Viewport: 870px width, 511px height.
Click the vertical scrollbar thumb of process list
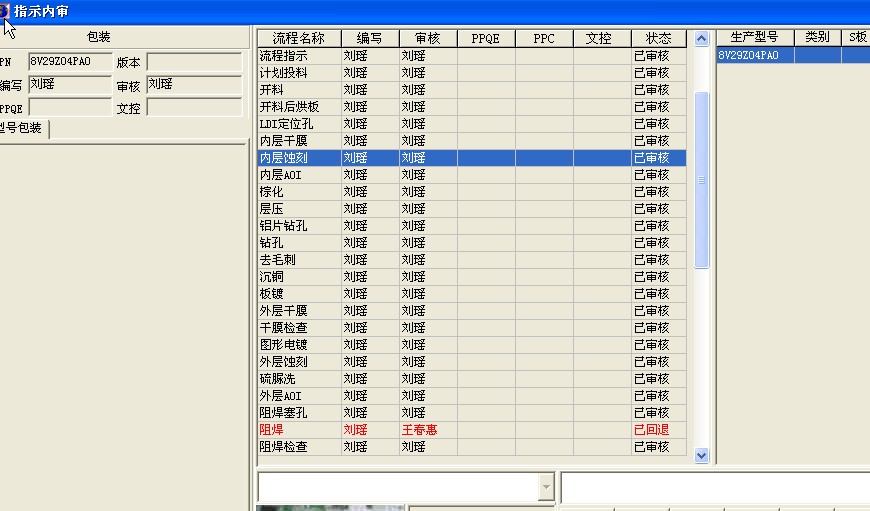pos(701,180)
